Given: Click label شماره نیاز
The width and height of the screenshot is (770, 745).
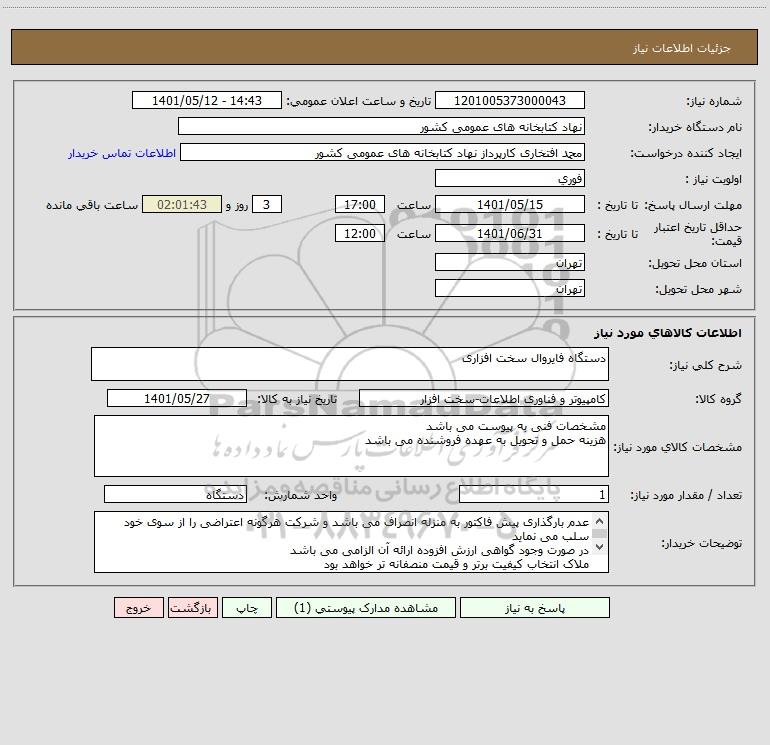Looking at the screenshot, I should [714, 102].
